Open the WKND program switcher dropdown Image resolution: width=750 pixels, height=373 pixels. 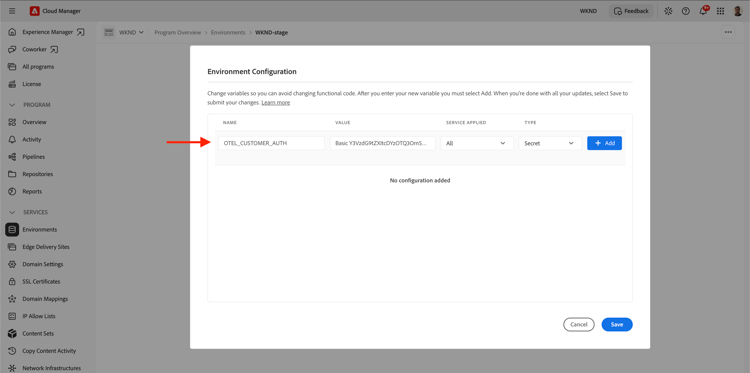124,32
